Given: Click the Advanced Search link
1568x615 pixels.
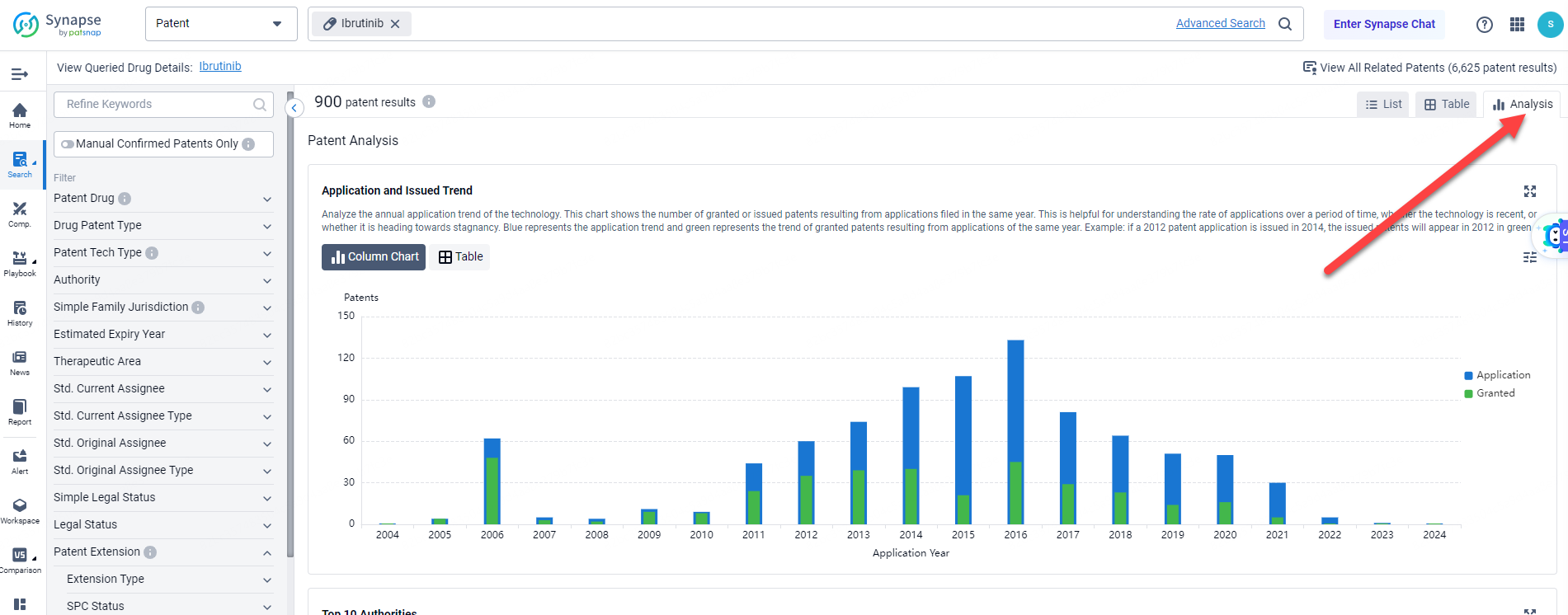Looking at the screenshot, I should [1220, 23].
